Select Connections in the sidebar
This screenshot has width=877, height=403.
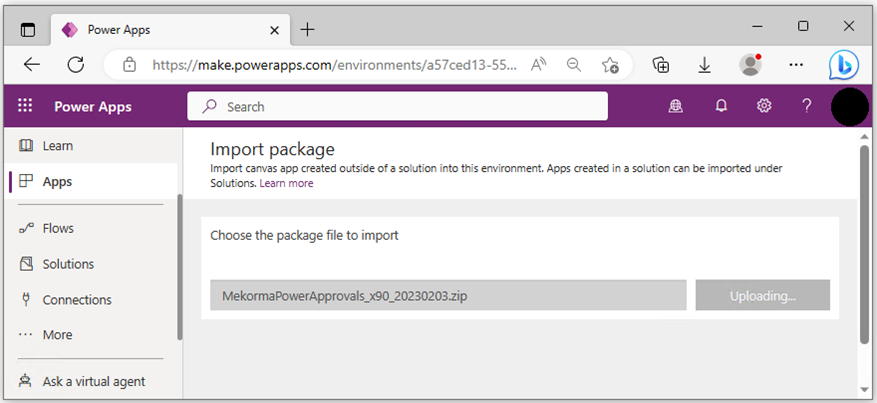[76, 300]
